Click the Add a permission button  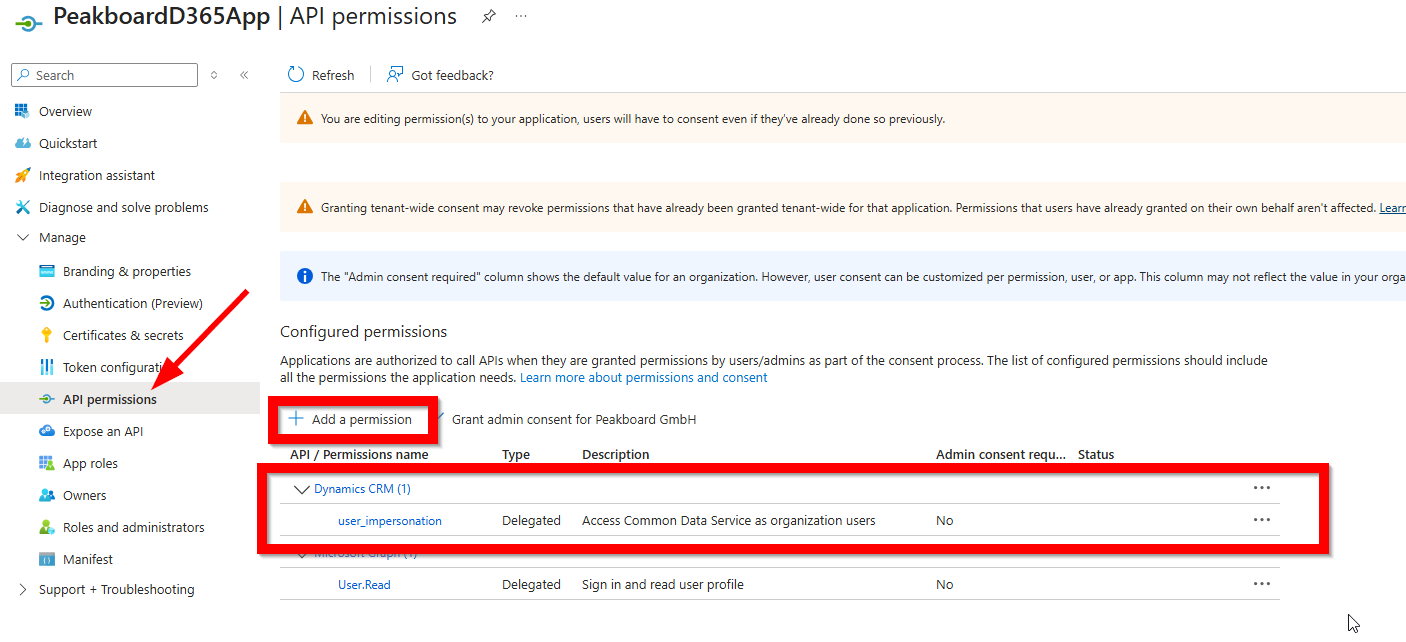[x=352, y=418]
